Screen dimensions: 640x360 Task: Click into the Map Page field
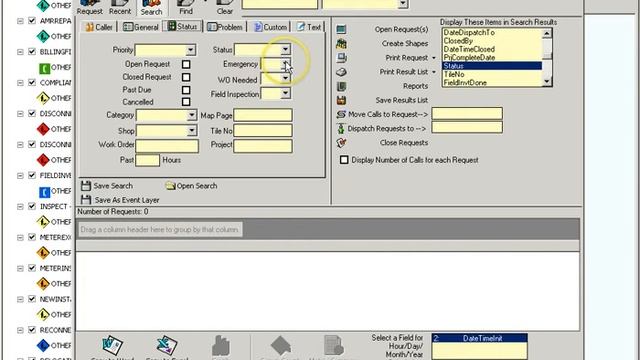263,115
